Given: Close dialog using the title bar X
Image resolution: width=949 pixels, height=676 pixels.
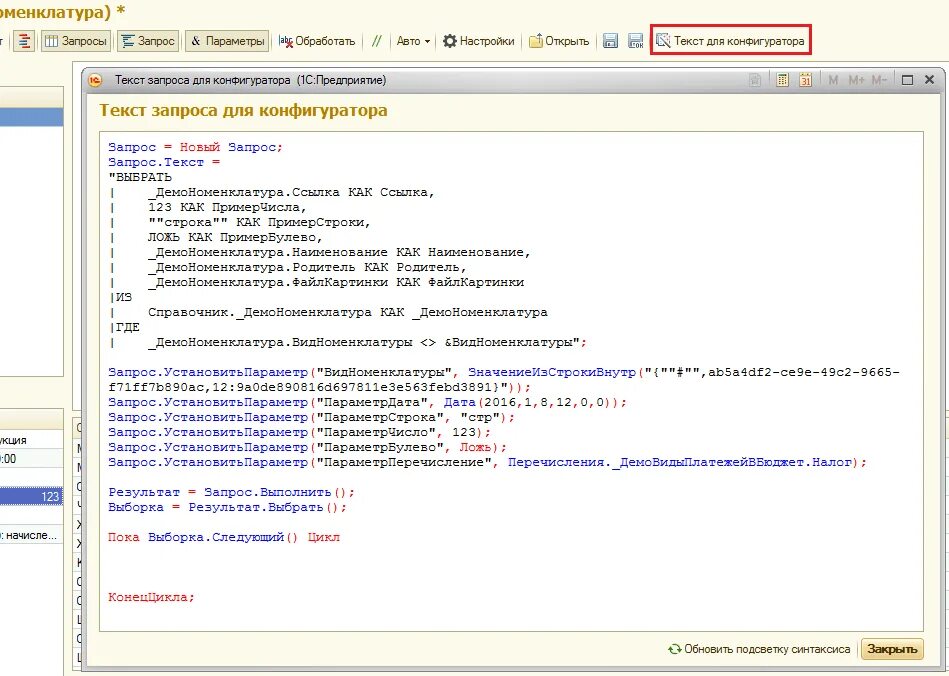Looking at the screenshot, I should click(x=930, y=80).
